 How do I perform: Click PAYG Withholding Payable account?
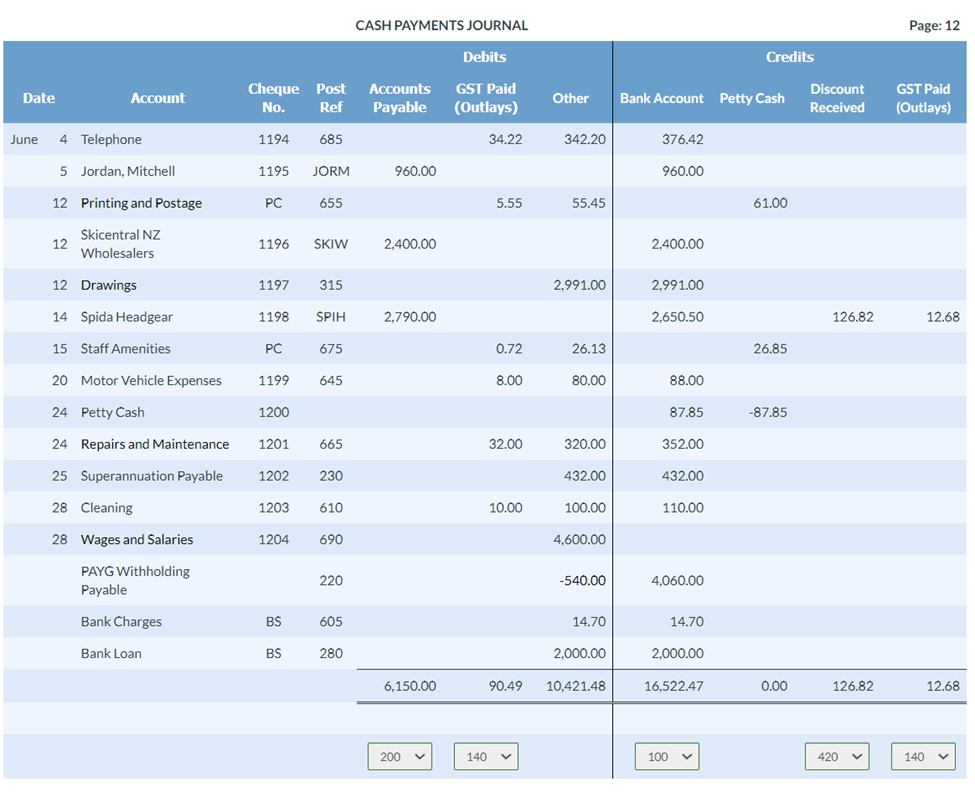click(136, 580)
